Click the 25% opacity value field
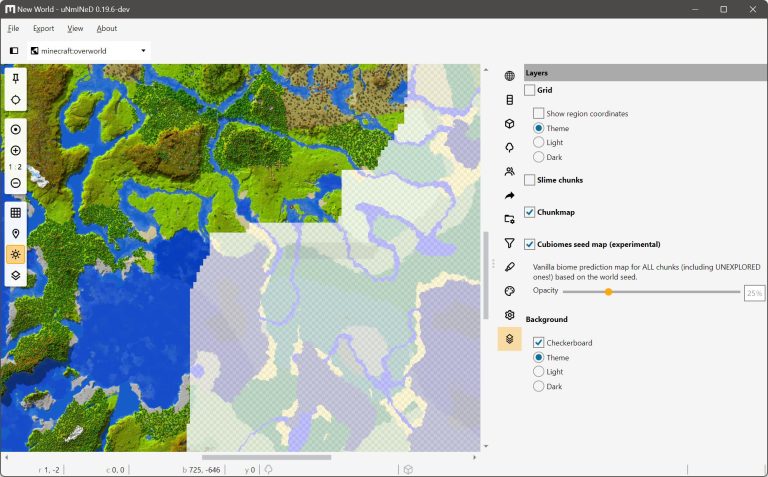This screenshot has width=768, height=477. [754, 293]
